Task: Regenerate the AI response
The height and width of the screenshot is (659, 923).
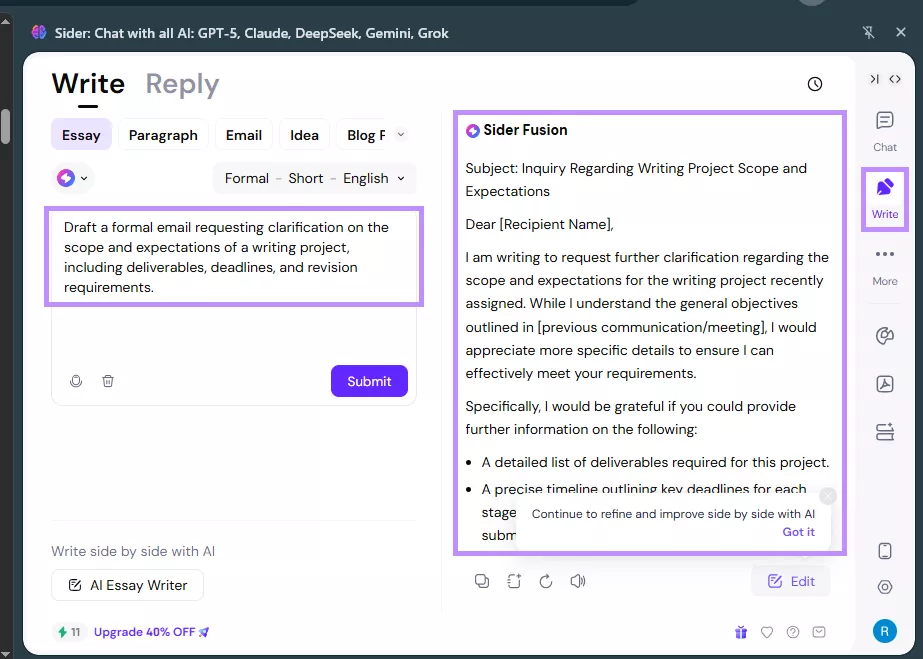Action: [546, 581]
